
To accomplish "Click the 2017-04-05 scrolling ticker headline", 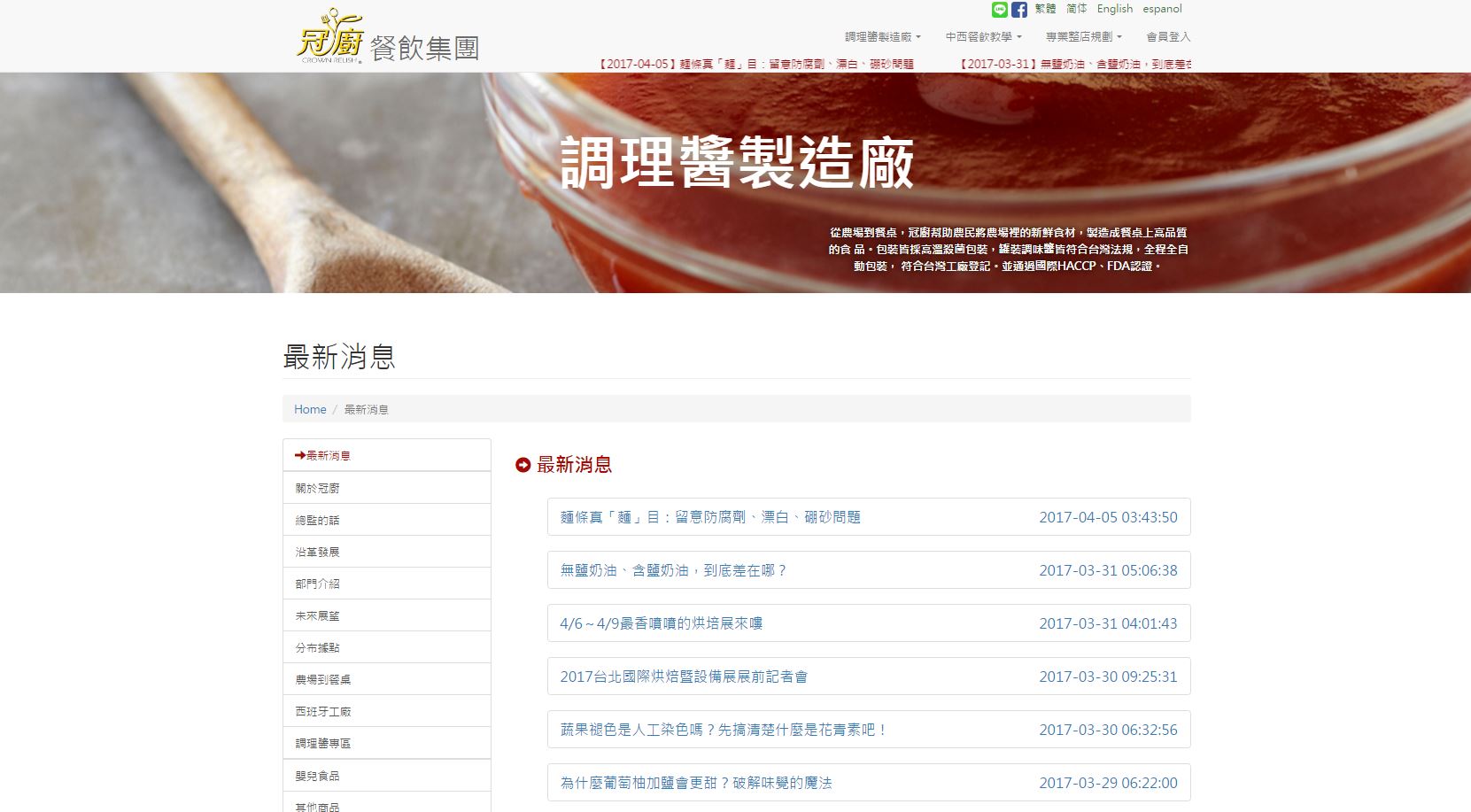I will point(755,64).
